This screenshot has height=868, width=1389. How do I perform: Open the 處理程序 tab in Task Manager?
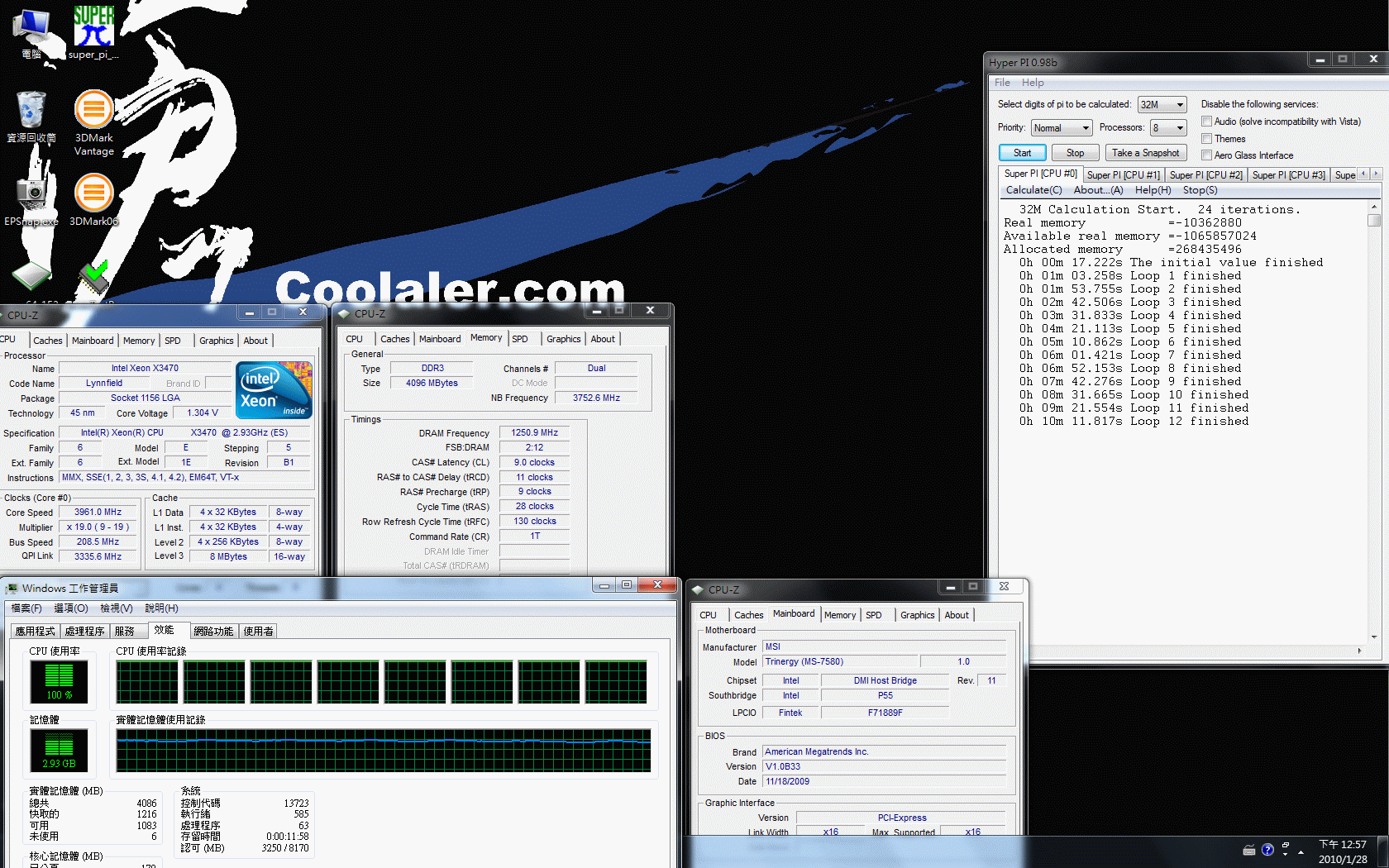pyautogui.click(x=84, y=632)
